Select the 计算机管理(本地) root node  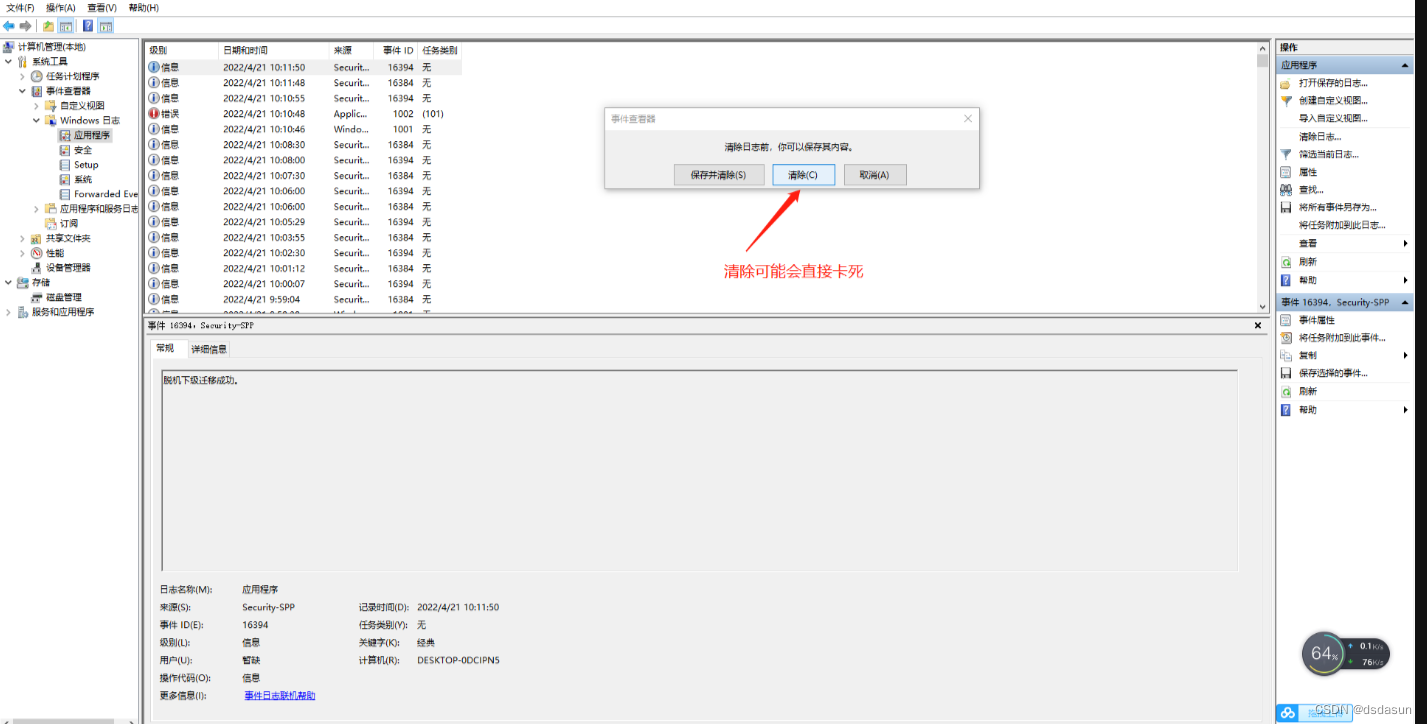51,47
